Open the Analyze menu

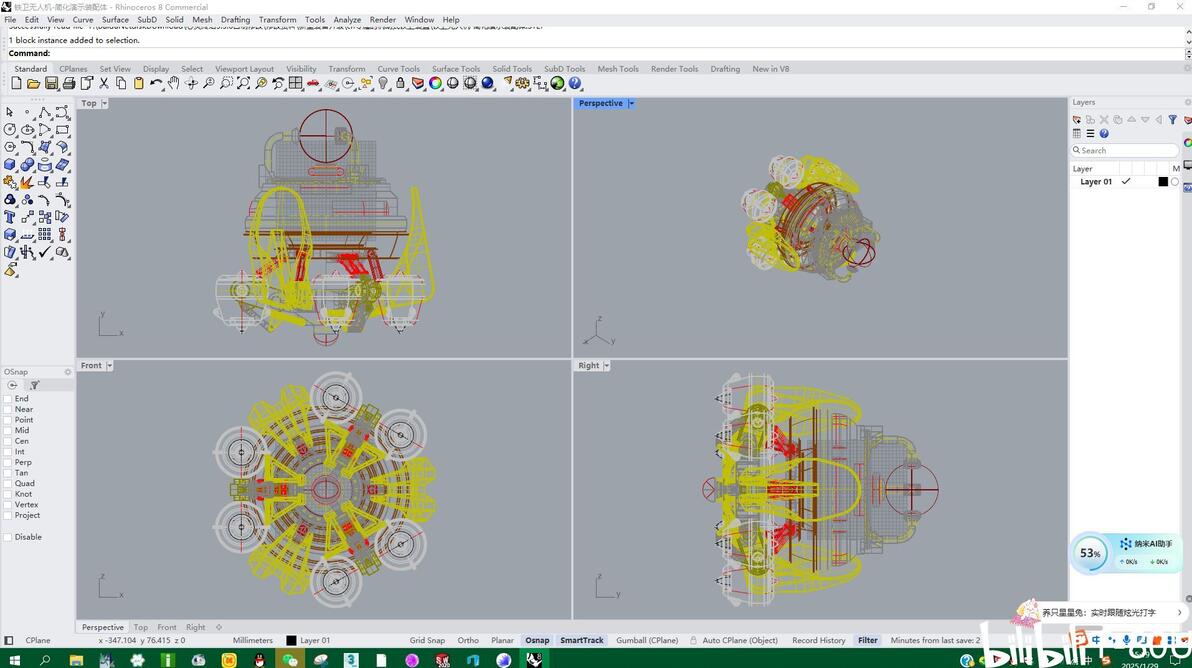(347, 20)
